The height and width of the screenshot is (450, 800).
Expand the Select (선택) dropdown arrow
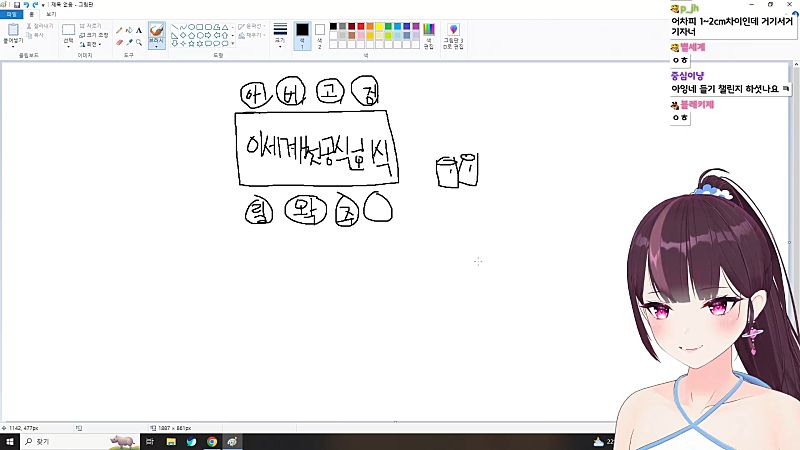pos(68,45)
